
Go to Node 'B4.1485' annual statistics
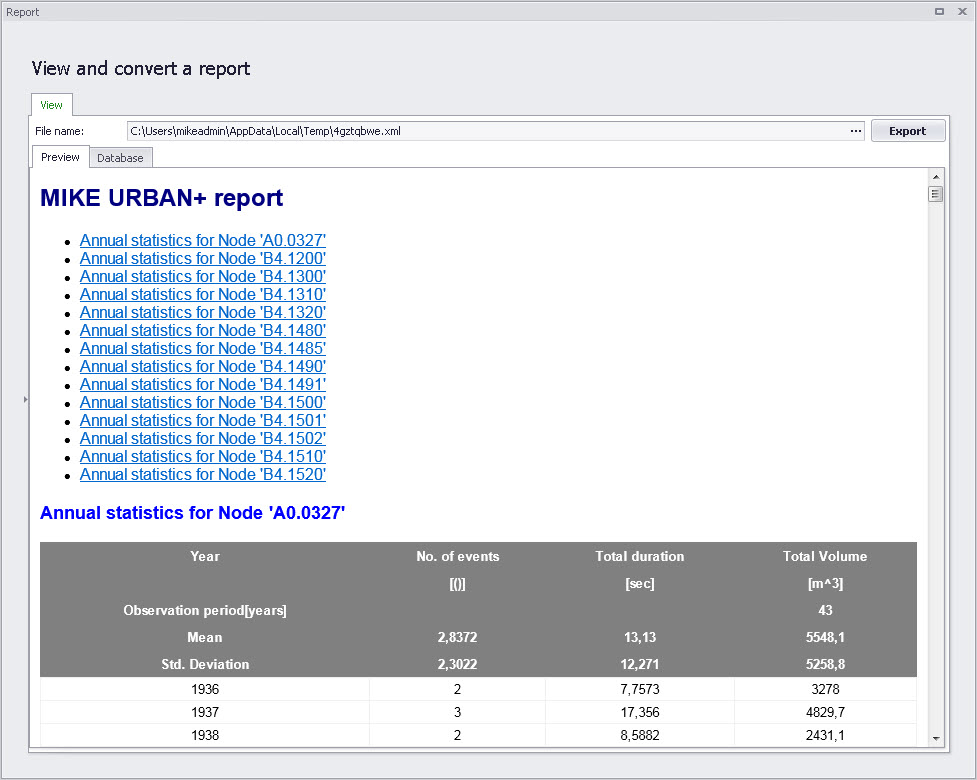tap(203, 349)
